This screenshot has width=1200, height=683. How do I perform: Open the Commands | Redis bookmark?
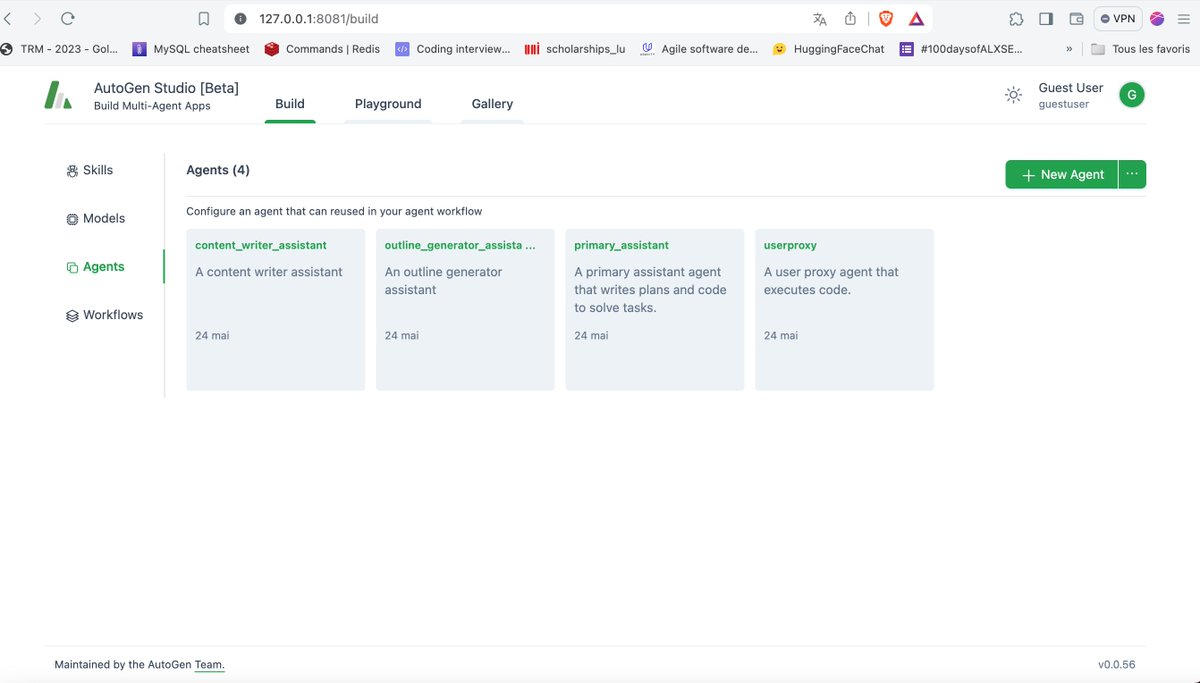pos(322,48)
